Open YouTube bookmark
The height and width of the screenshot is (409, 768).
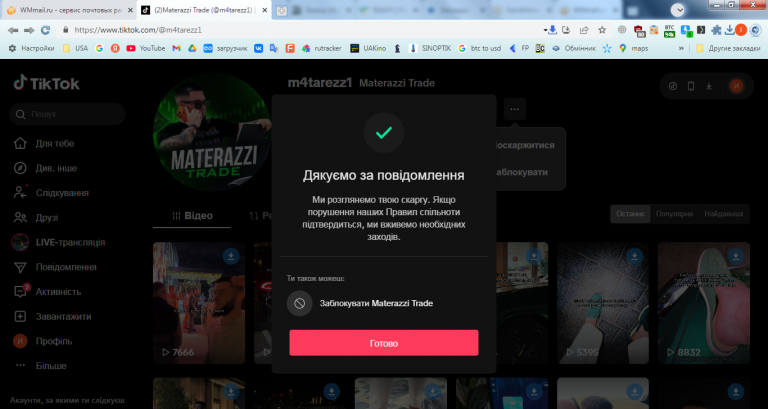[146, 48]
